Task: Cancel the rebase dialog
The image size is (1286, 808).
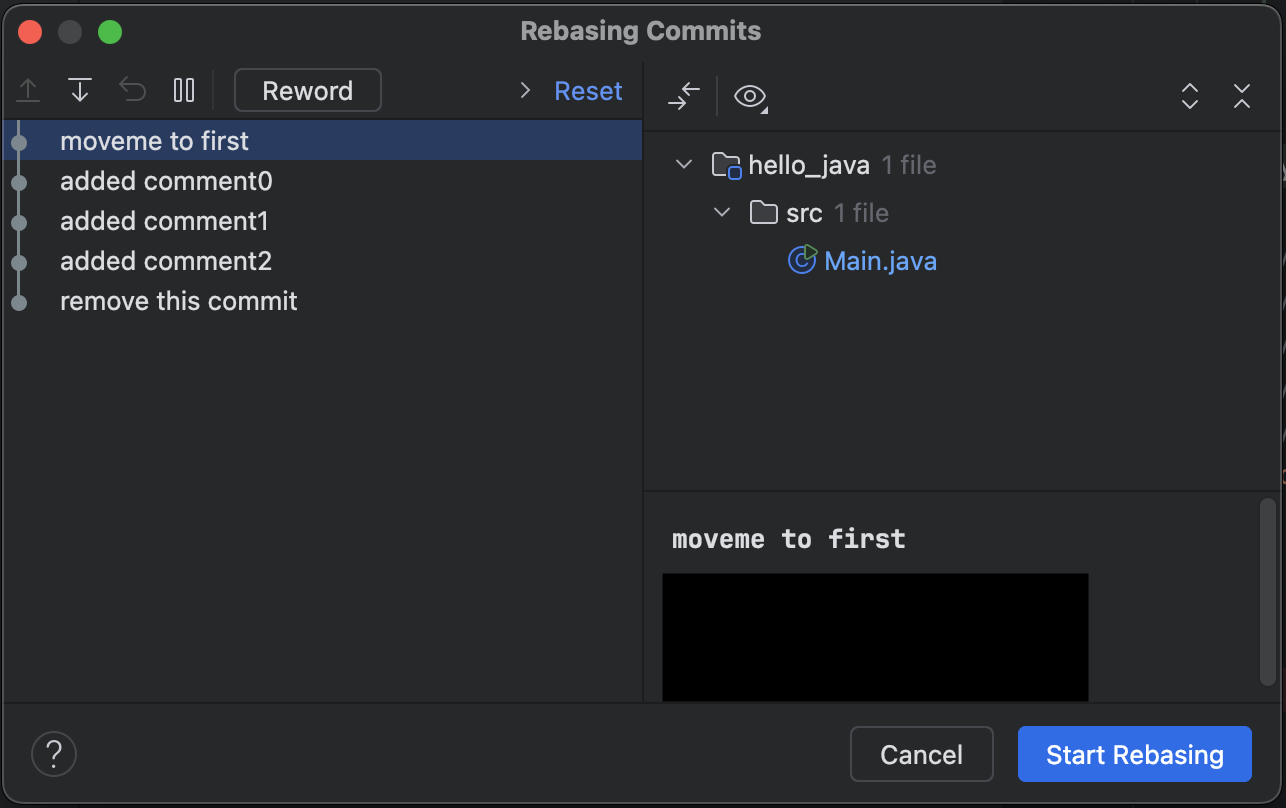Action: (x=921, y=754)
